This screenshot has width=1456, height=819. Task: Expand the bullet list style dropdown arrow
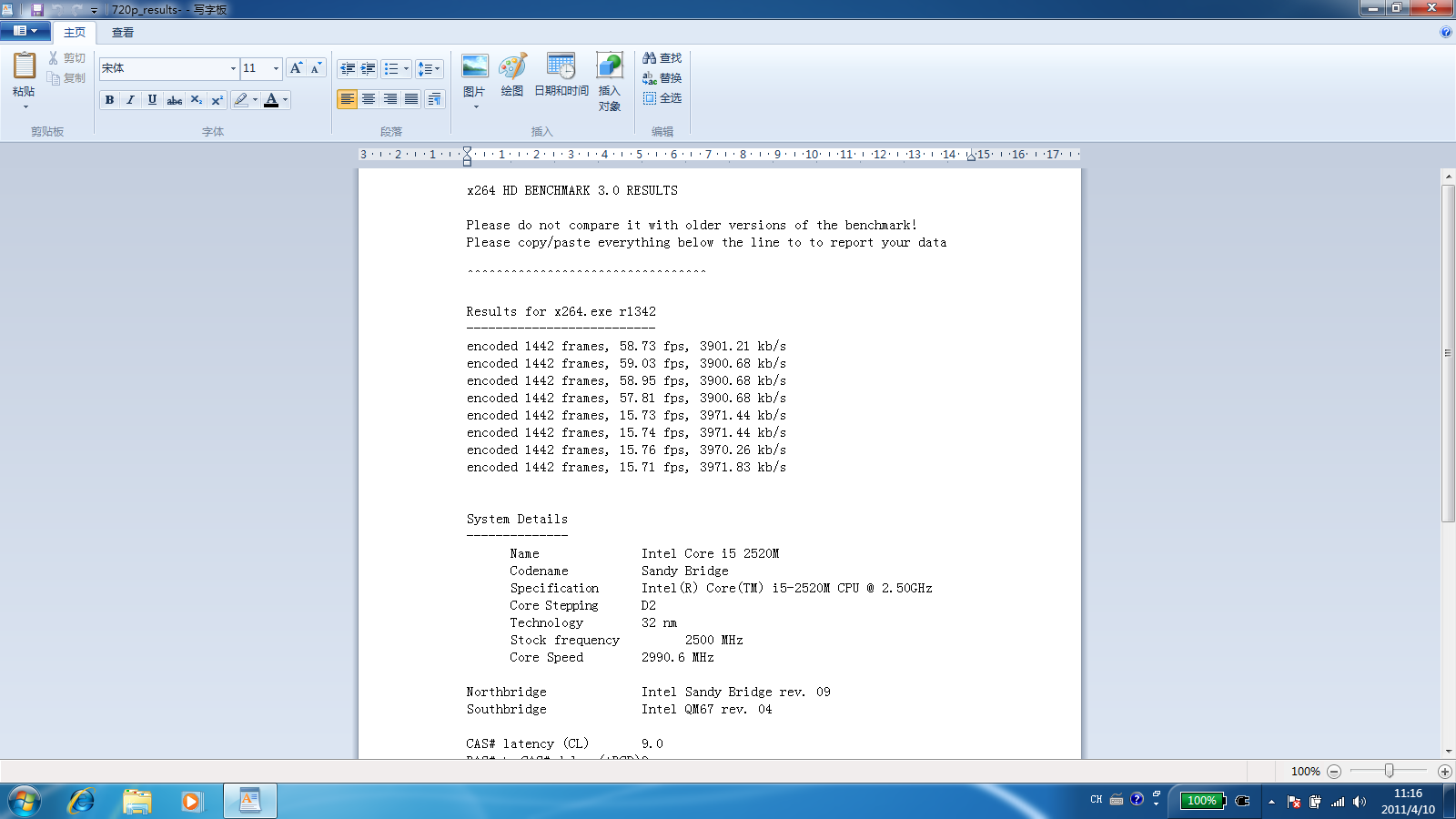(406, 68)
